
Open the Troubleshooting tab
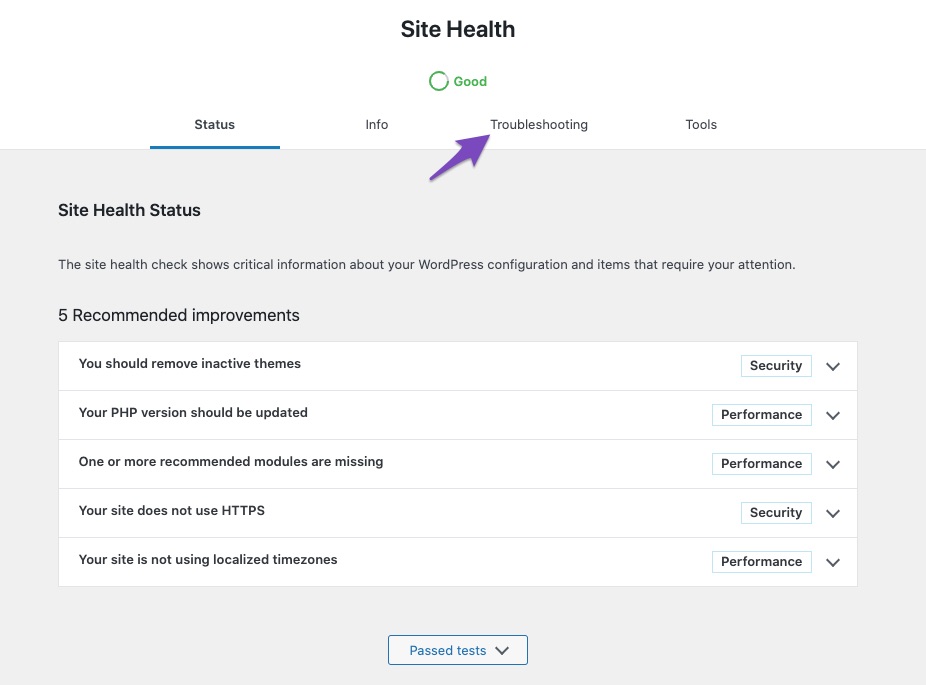tap(539, 125)
